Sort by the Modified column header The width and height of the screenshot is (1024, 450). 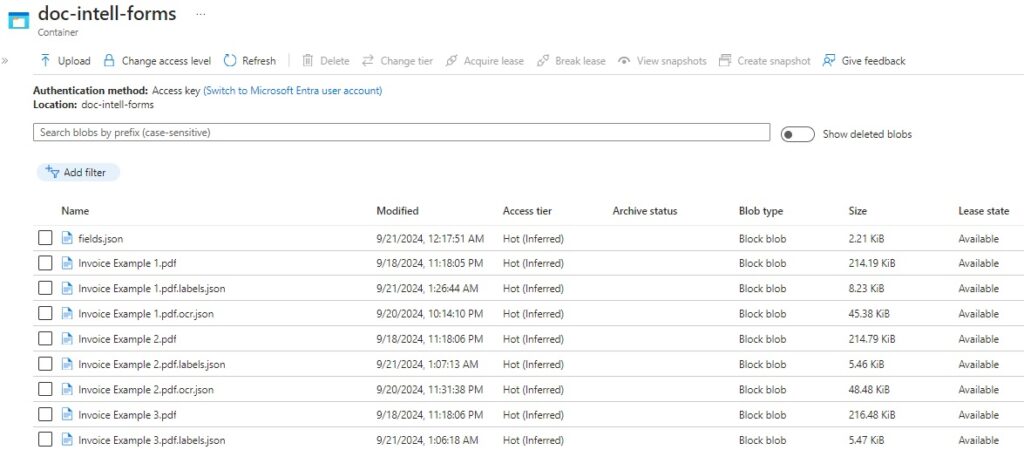tap(398, 211)
